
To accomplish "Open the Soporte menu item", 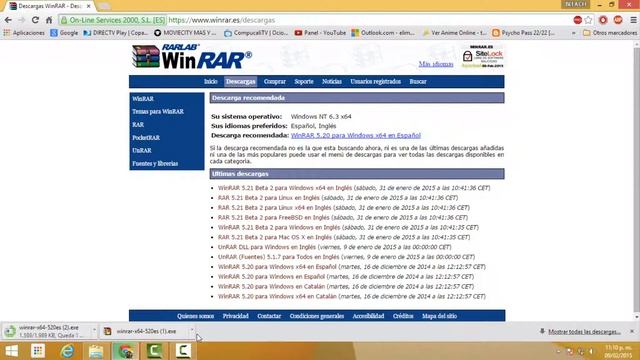I will coord(304,82).
